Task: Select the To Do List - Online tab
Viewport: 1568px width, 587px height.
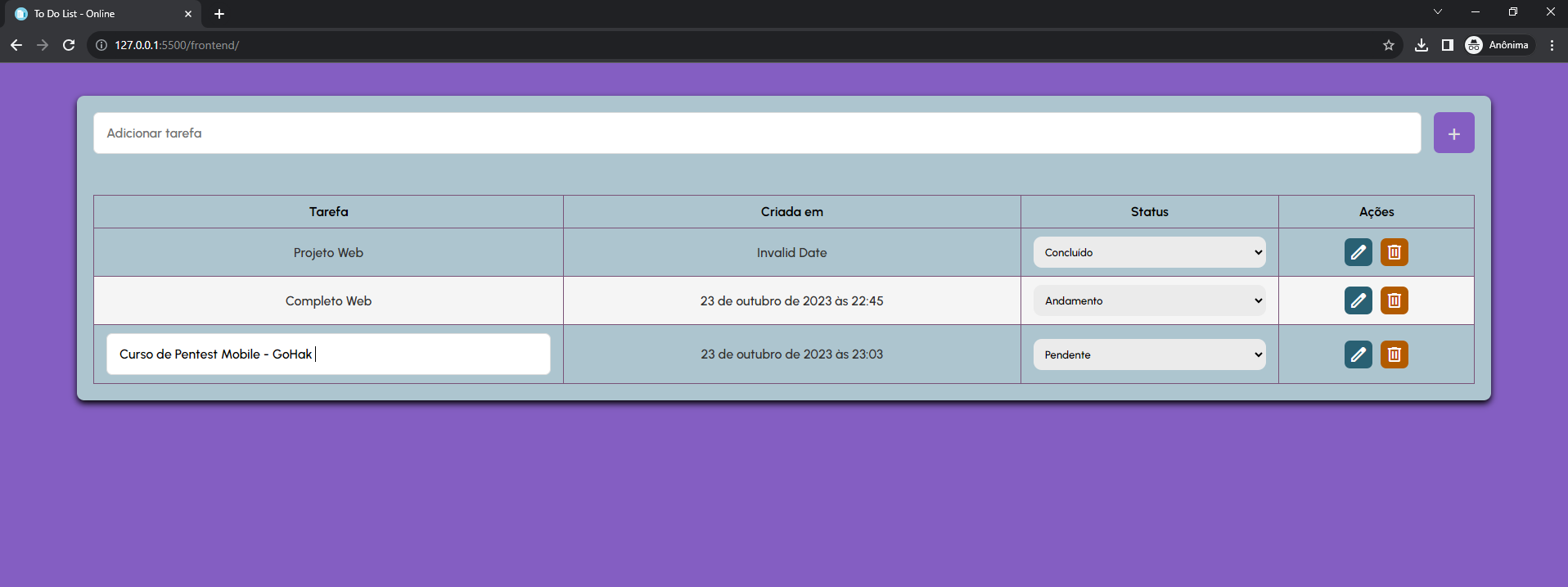Action: click(x=102, y=14)
